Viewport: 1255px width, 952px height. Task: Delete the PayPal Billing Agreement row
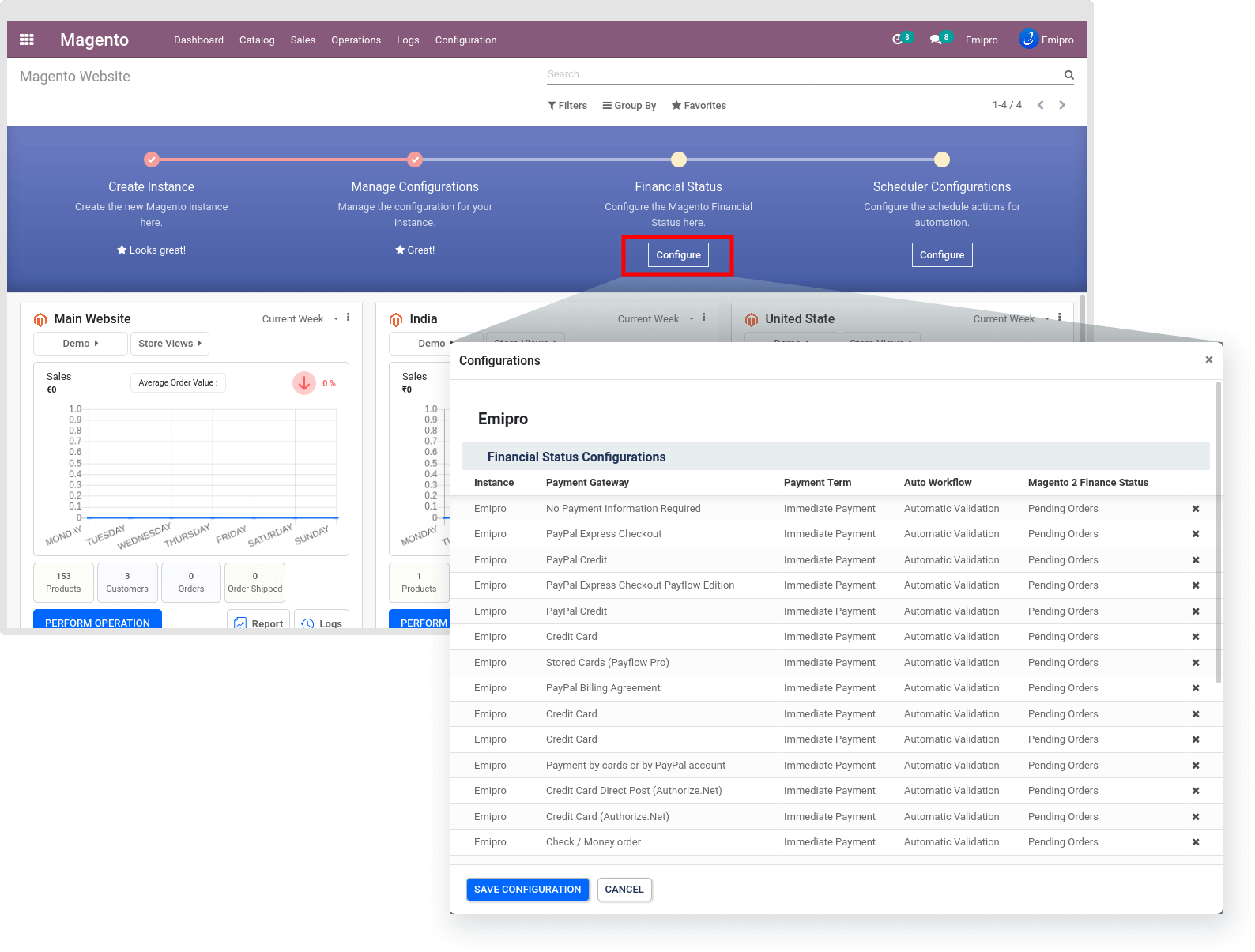(x=1196, y=688)
